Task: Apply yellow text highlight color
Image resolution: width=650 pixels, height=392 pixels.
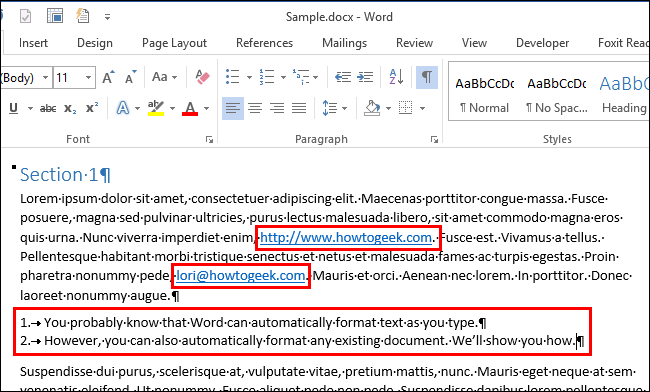Action: pyautogui.click(x=156, y=108)
